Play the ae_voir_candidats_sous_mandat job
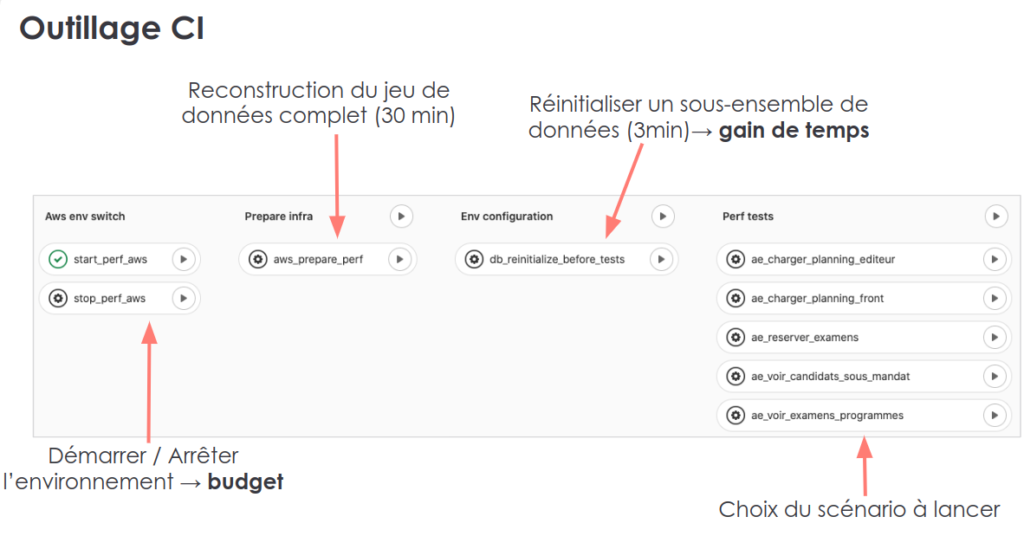This screenshot has height=549, width=1024. [993, 376]
